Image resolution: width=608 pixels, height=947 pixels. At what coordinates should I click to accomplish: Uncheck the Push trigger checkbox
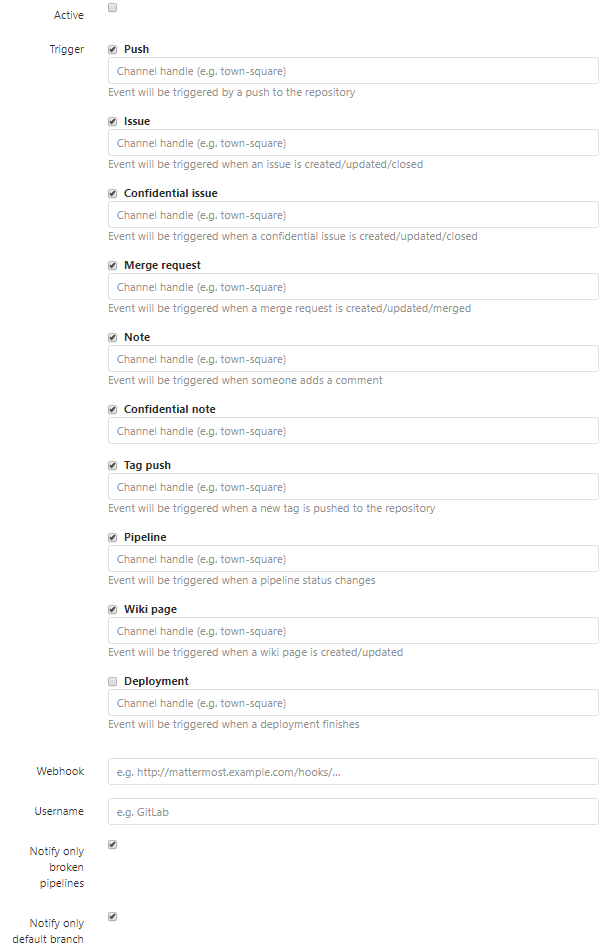click(x=113, y=49)
